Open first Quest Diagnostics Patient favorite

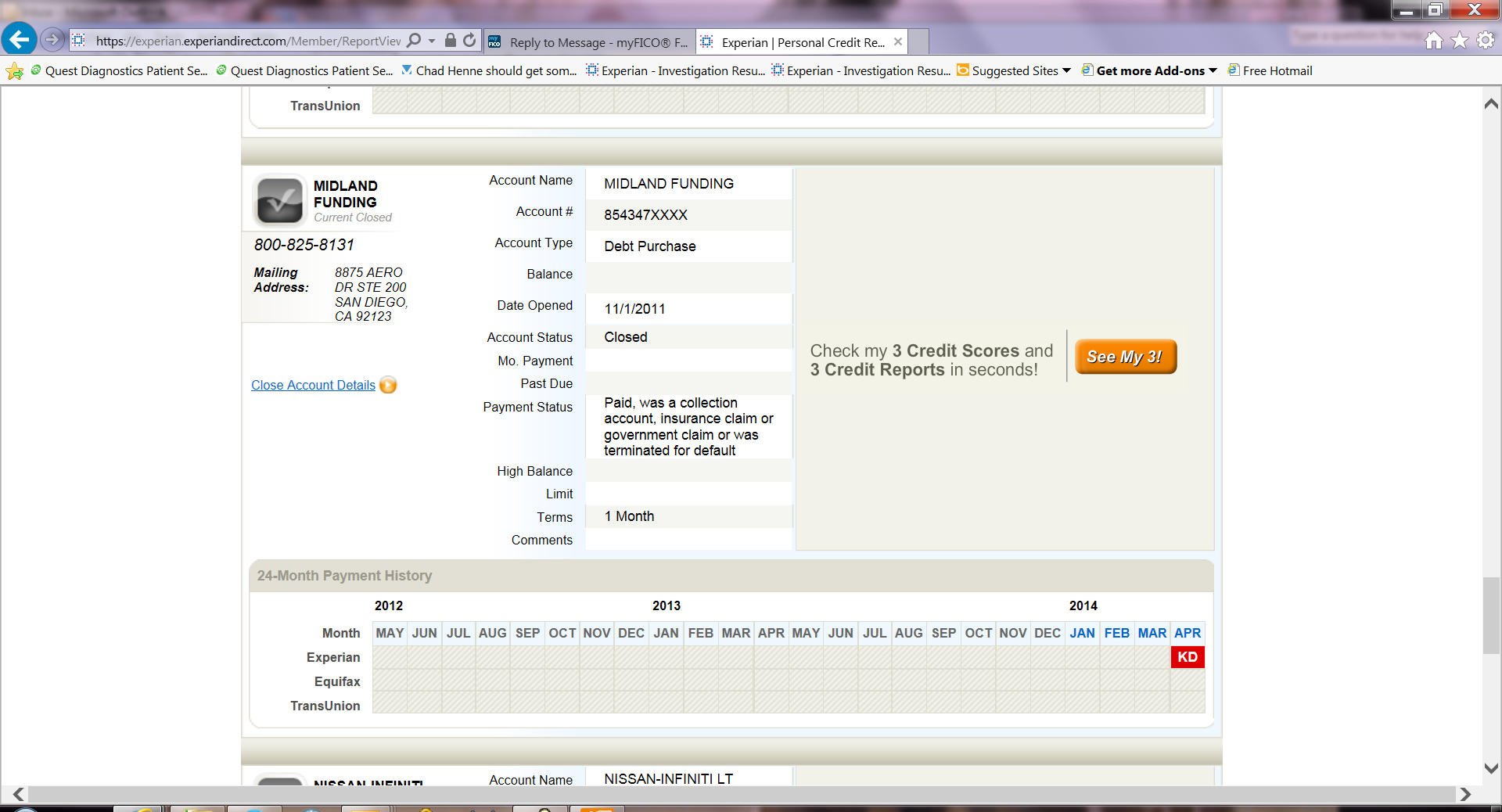[x=119, y=70]
